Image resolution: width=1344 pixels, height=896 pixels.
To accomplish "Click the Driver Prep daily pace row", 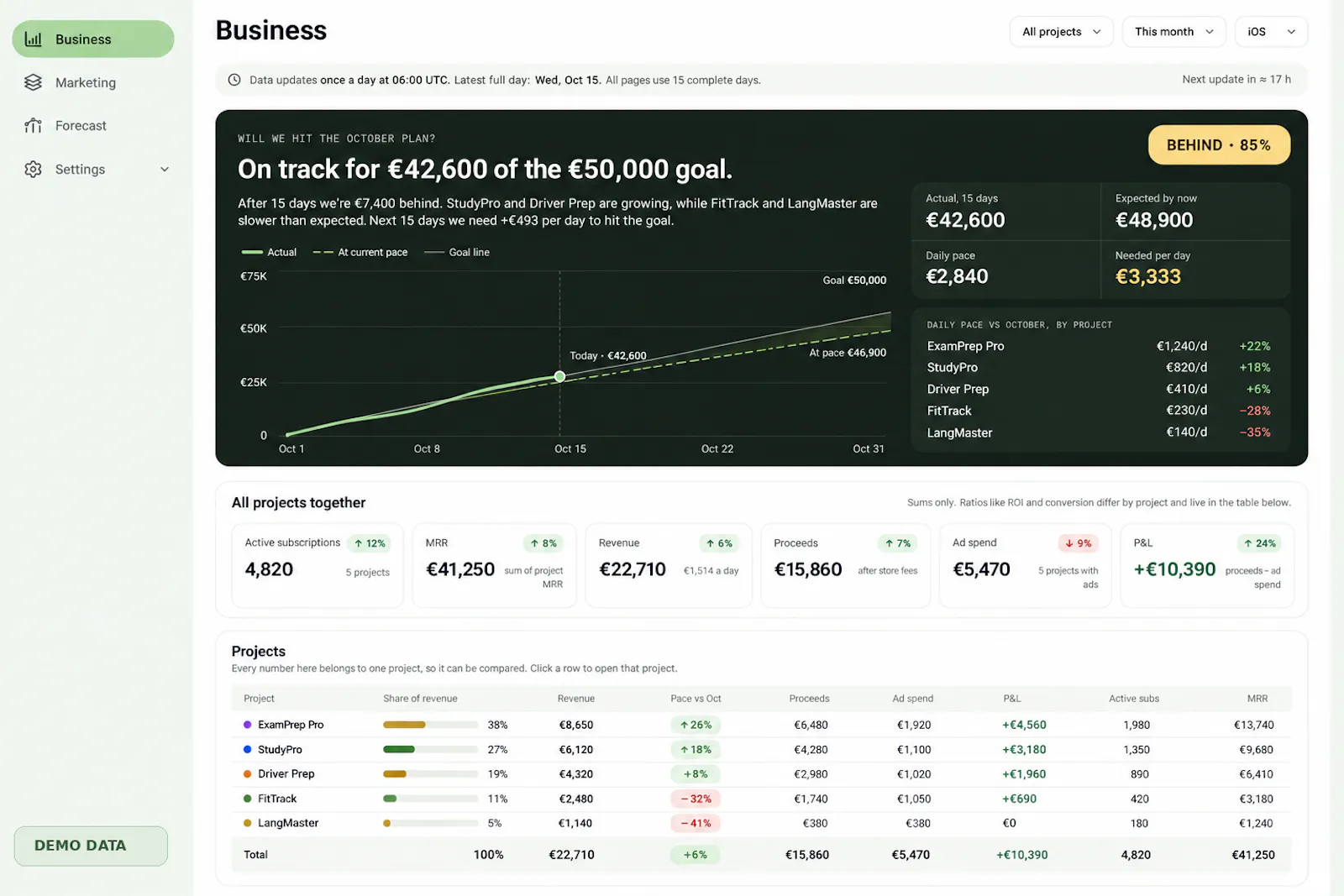I will tap(1099, 389).
